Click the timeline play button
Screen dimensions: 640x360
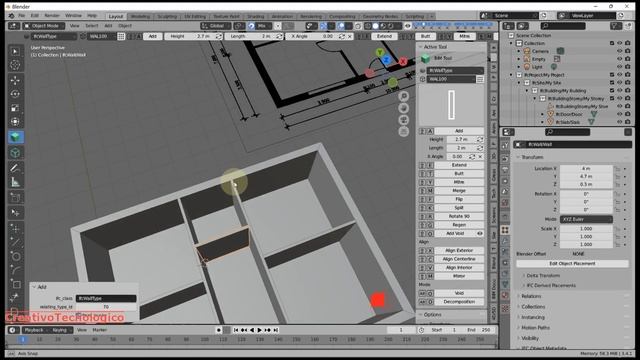tap(260, 330)
